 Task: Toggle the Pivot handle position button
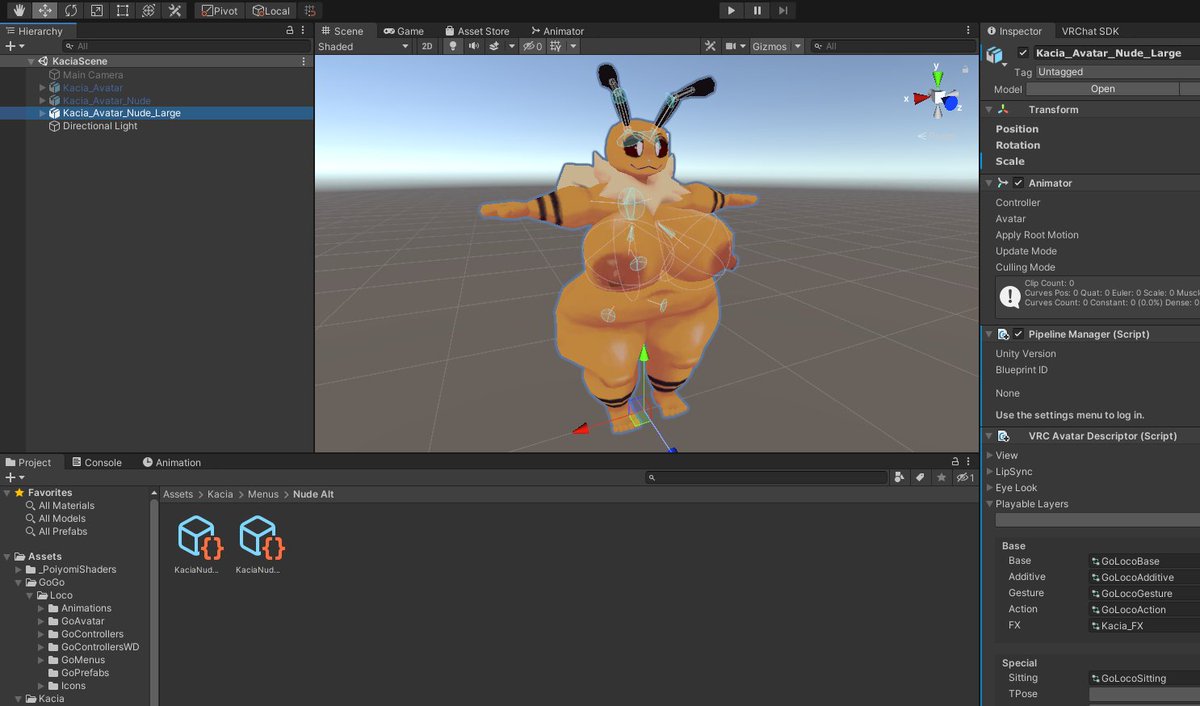[x=220, y=10]
